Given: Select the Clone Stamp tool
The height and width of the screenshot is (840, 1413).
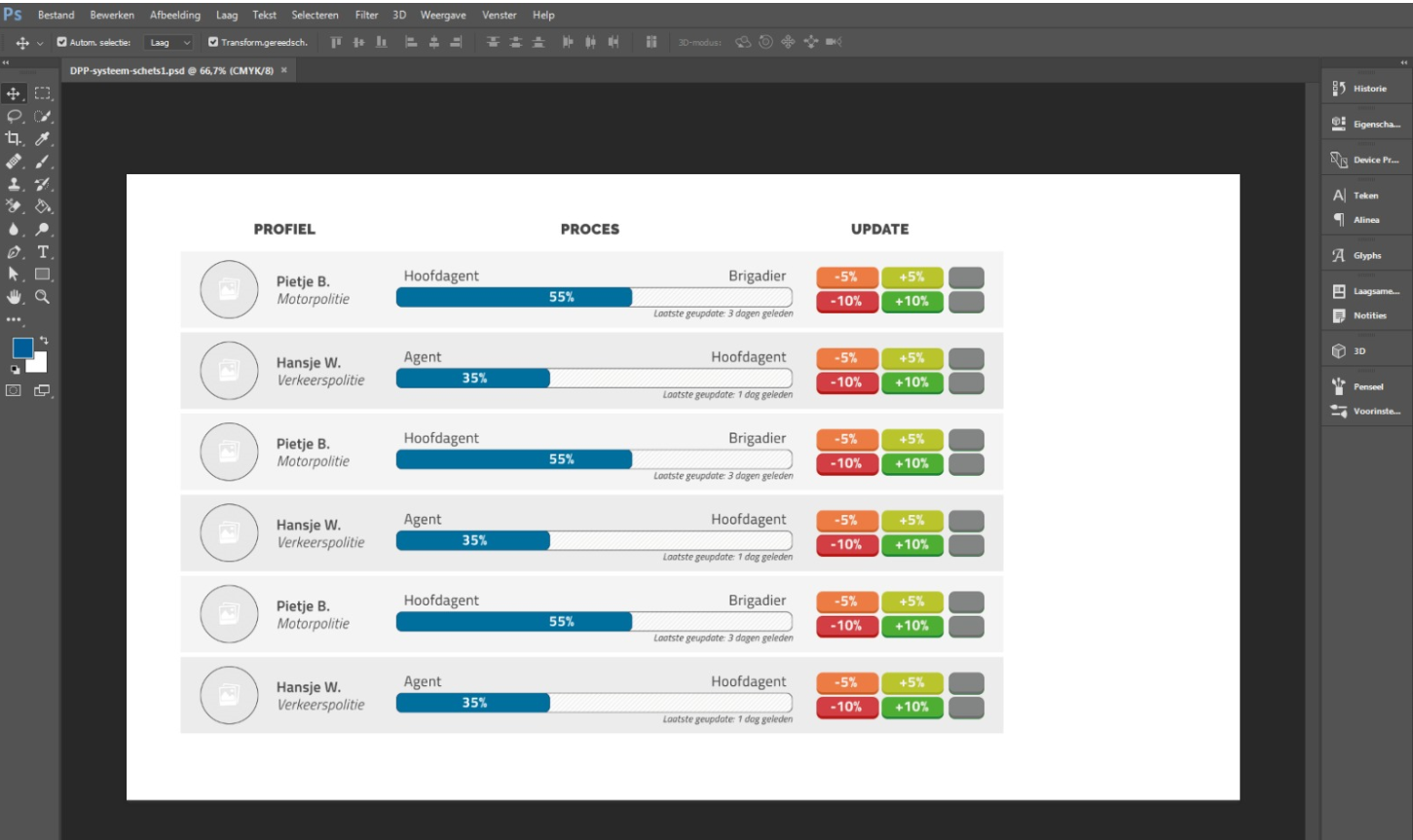Looking at the screenshot, I should click(x=14, y=184).
